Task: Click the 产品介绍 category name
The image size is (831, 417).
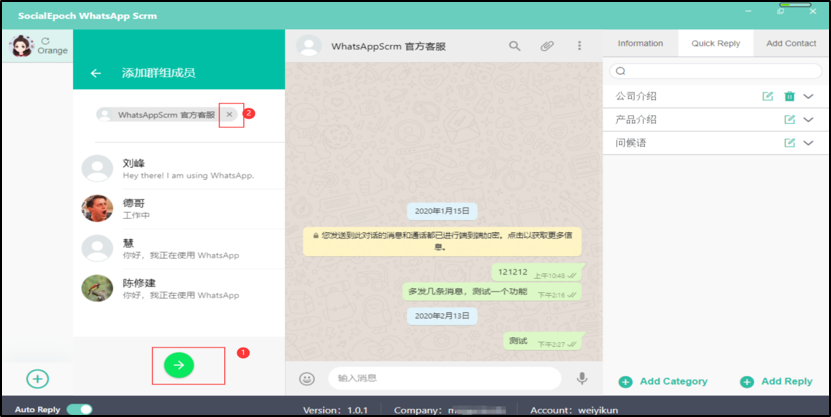Action: (636, 120)
